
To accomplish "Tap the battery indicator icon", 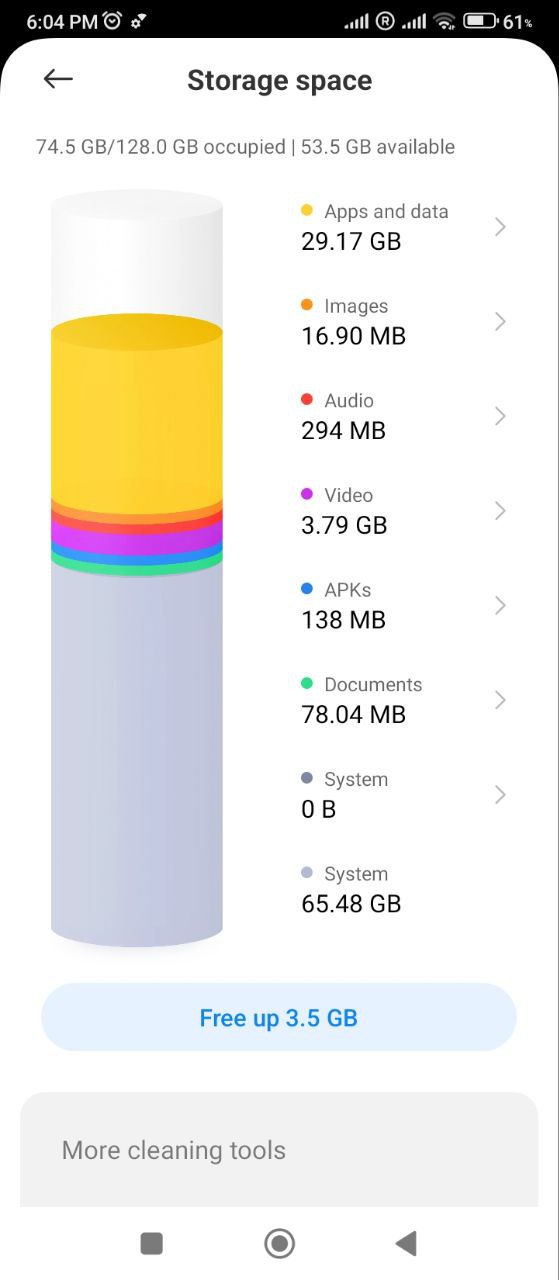I will [x=481, y=20].
